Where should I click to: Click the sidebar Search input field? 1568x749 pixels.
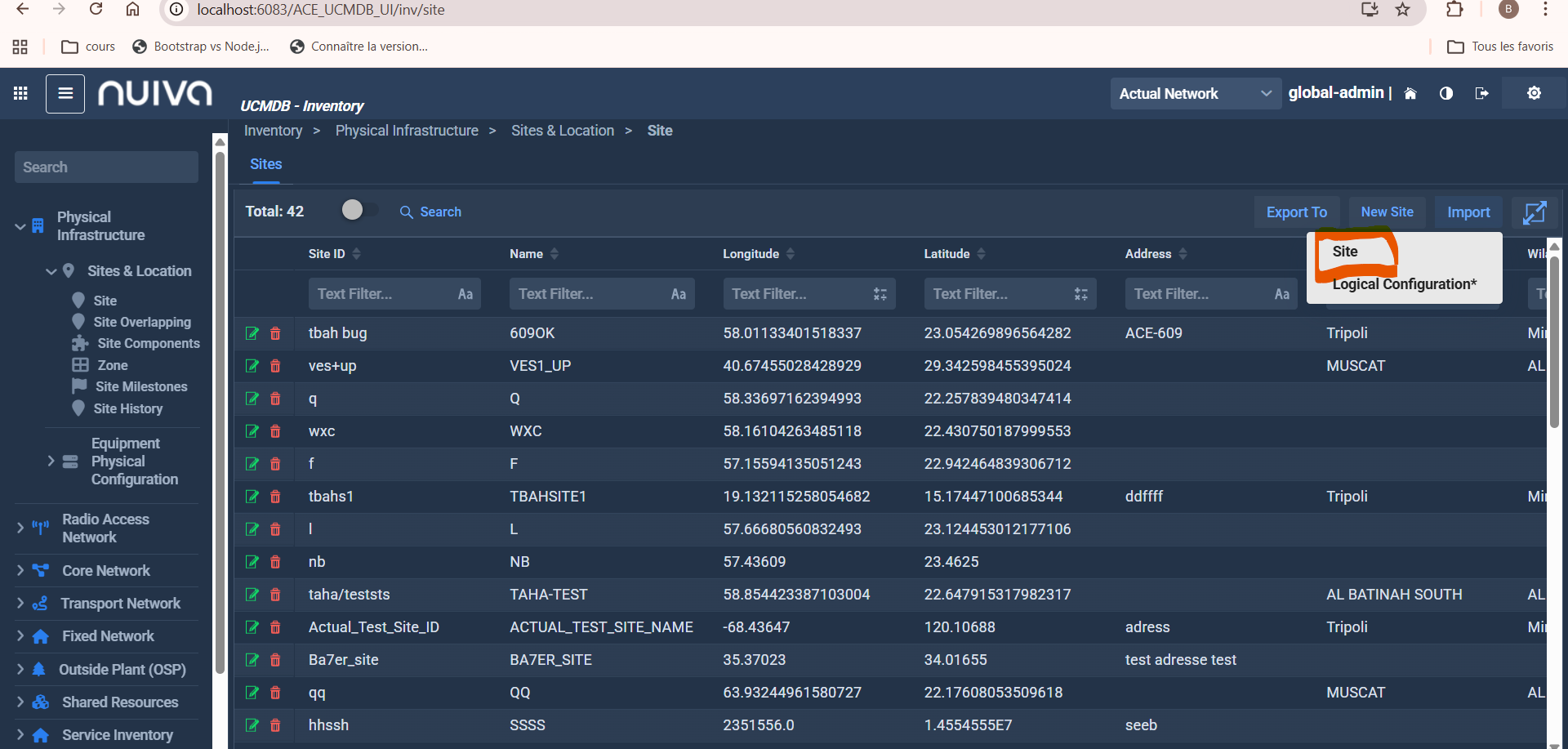pos(106,167)
